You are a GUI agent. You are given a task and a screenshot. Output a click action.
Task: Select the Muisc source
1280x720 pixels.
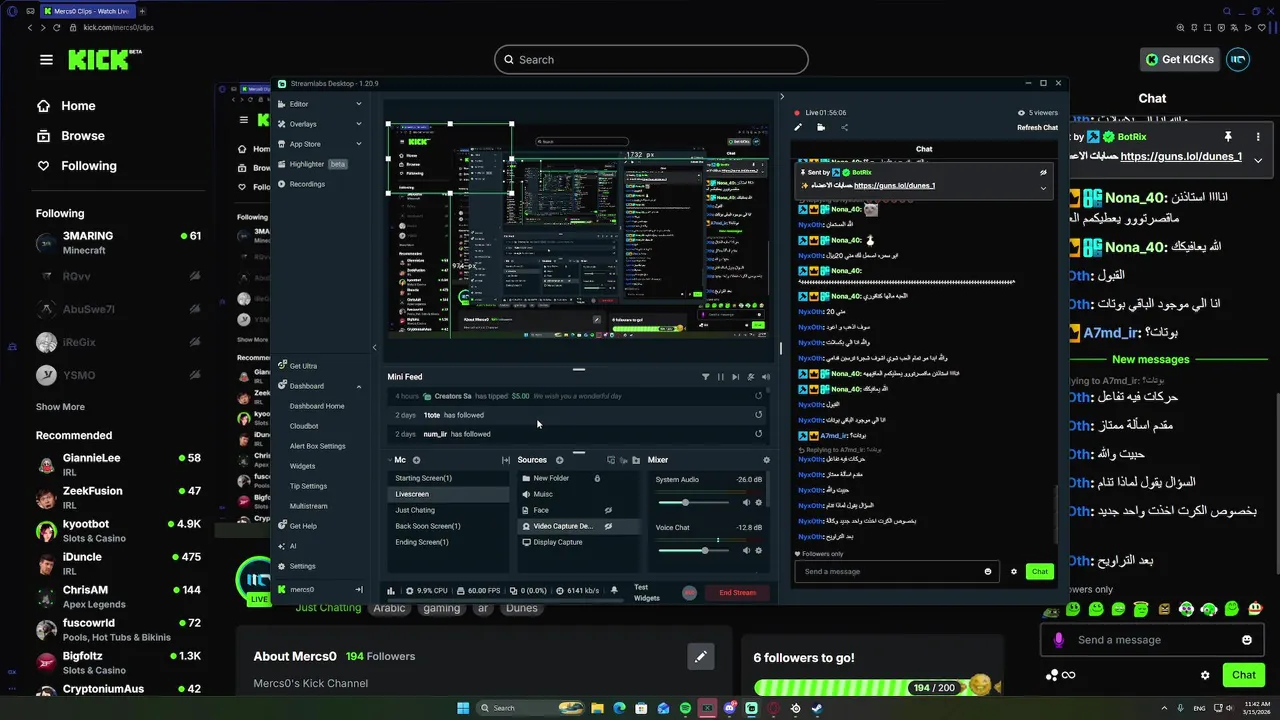(x=577, y=494)
